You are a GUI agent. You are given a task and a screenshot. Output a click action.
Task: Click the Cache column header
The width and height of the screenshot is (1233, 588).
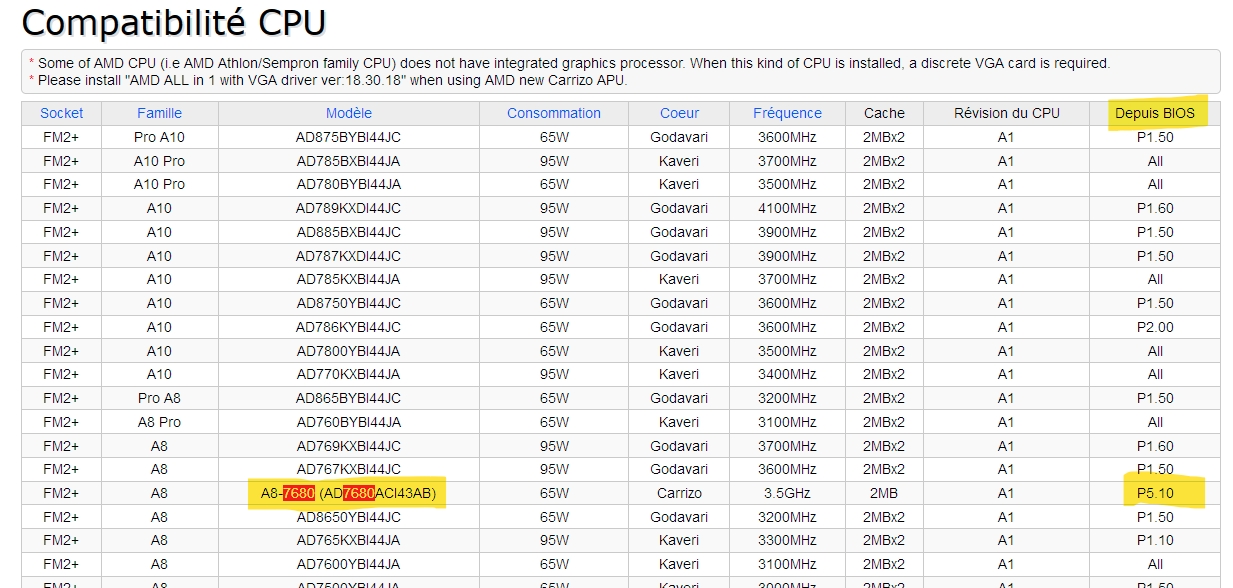tap(884, 113)
